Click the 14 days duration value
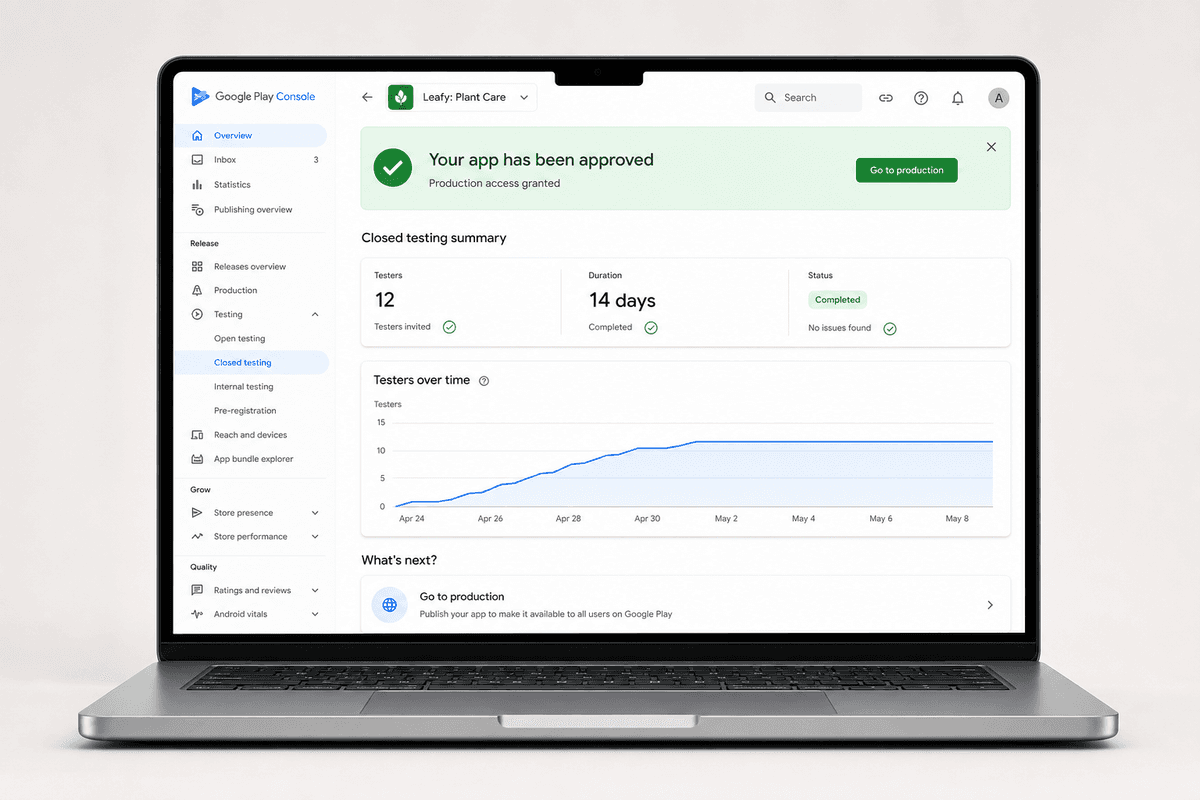Image resolution: width=1200 pixels, height=800 pixels. (x=622, y=300)
